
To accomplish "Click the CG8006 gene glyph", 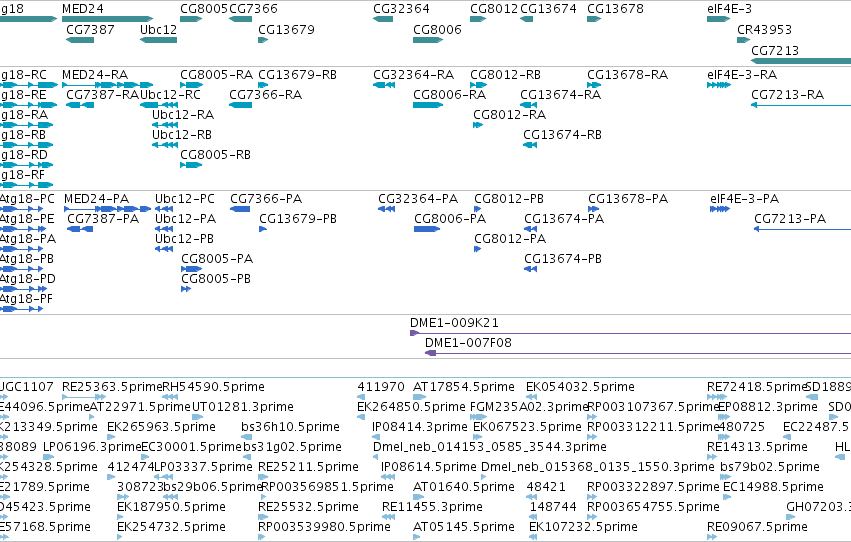I will click(428, 40).
